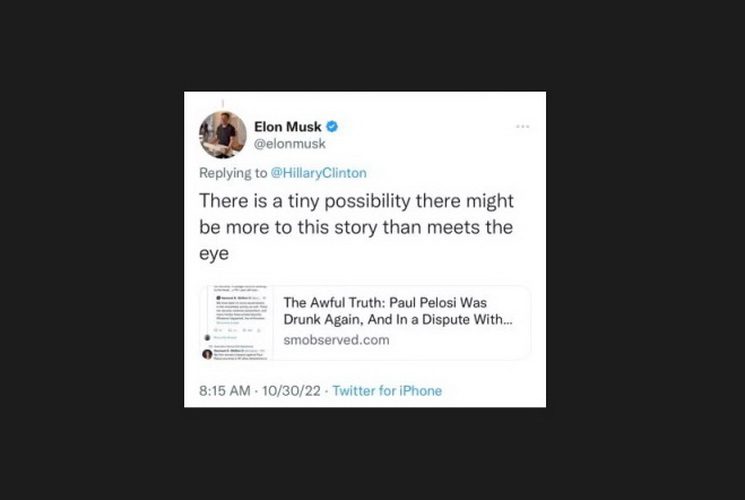Open the link preview thumbnail image

236,322
